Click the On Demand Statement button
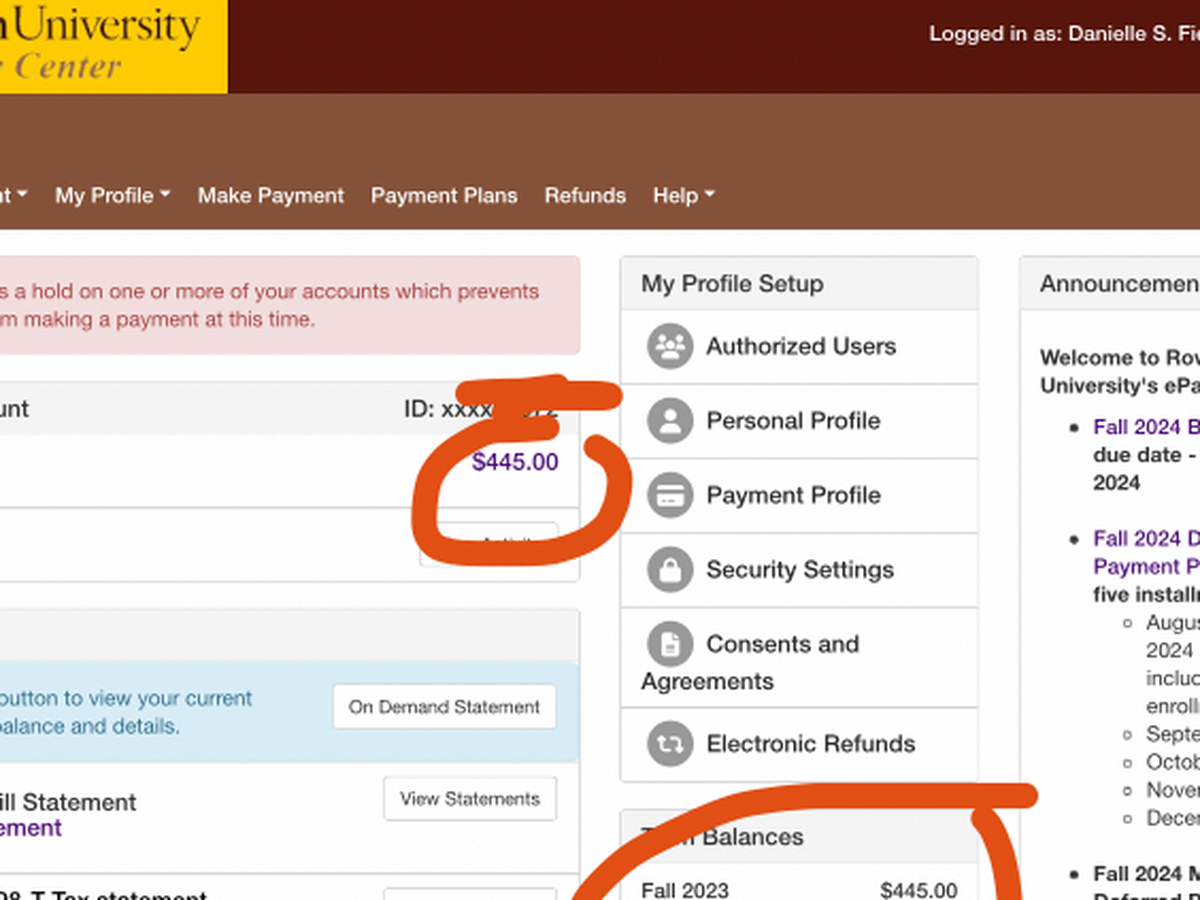This screenshot has width=1200, height=900. (x=444, y=707)
